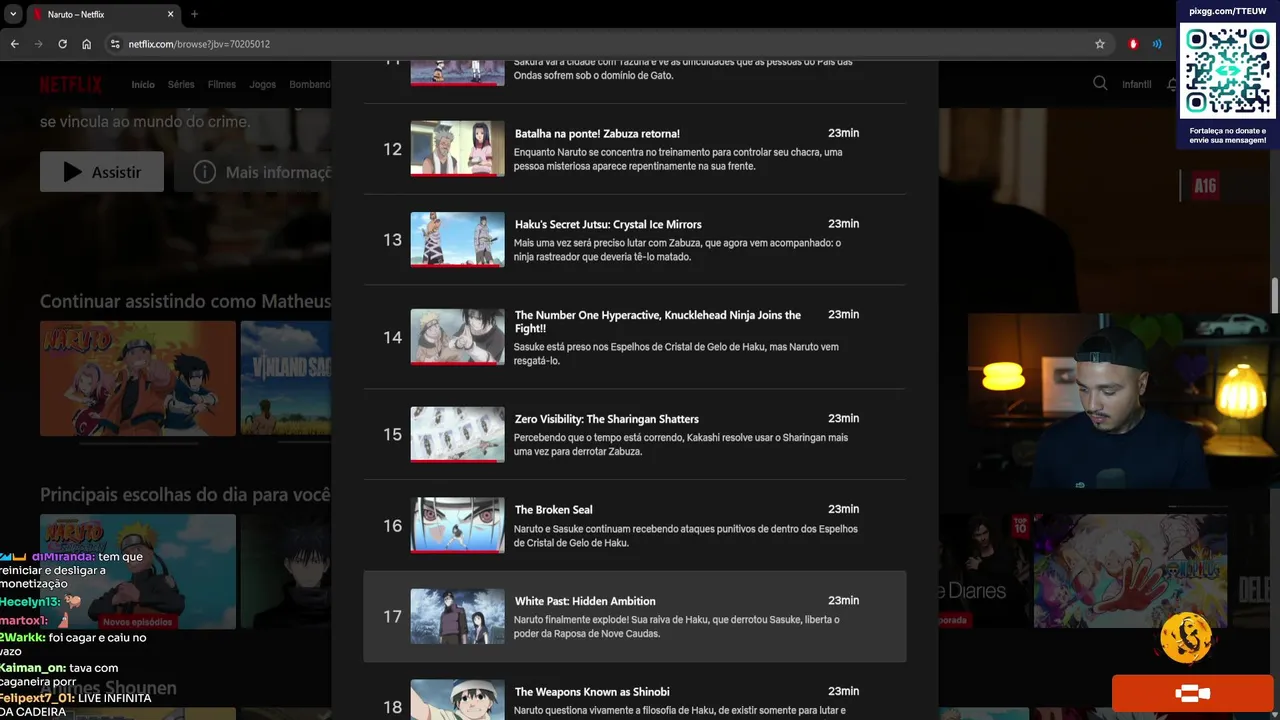This screenshot has width=1280, height=720.
Task: Open Naruto card under Principais escolhas
Action: tap(138, 571)
